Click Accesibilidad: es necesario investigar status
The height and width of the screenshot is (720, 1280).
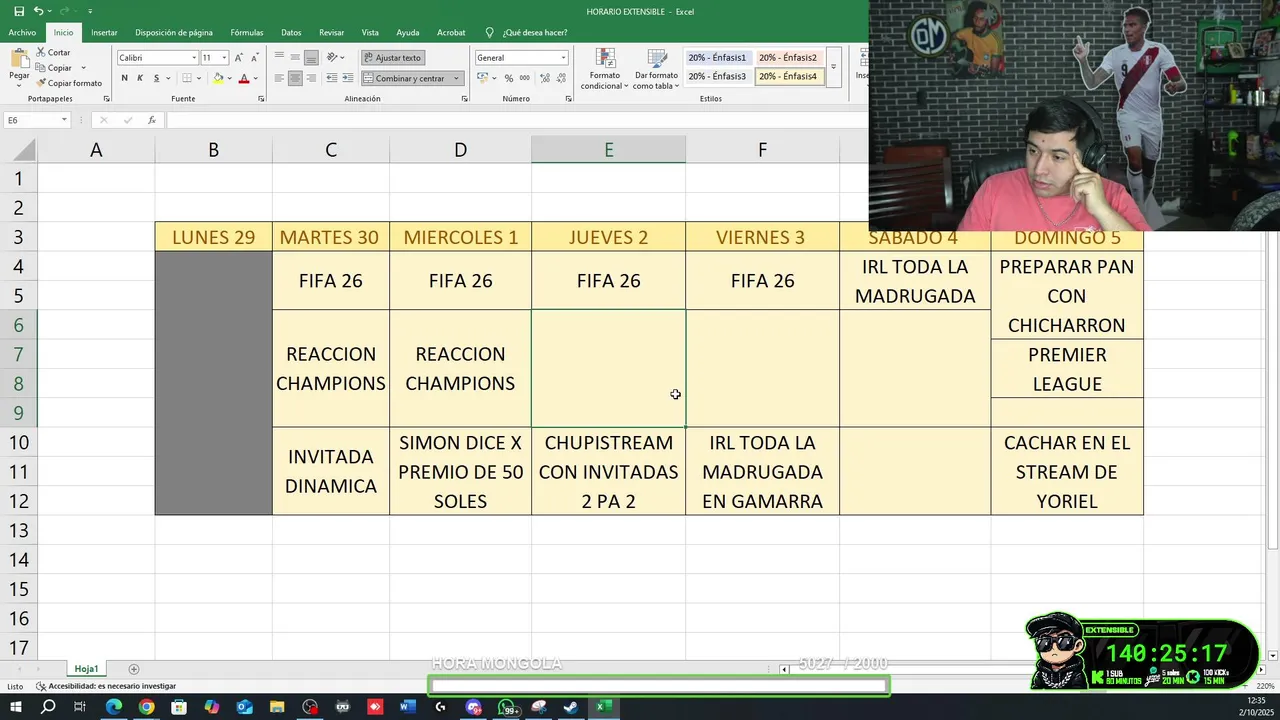click(106, 686)
